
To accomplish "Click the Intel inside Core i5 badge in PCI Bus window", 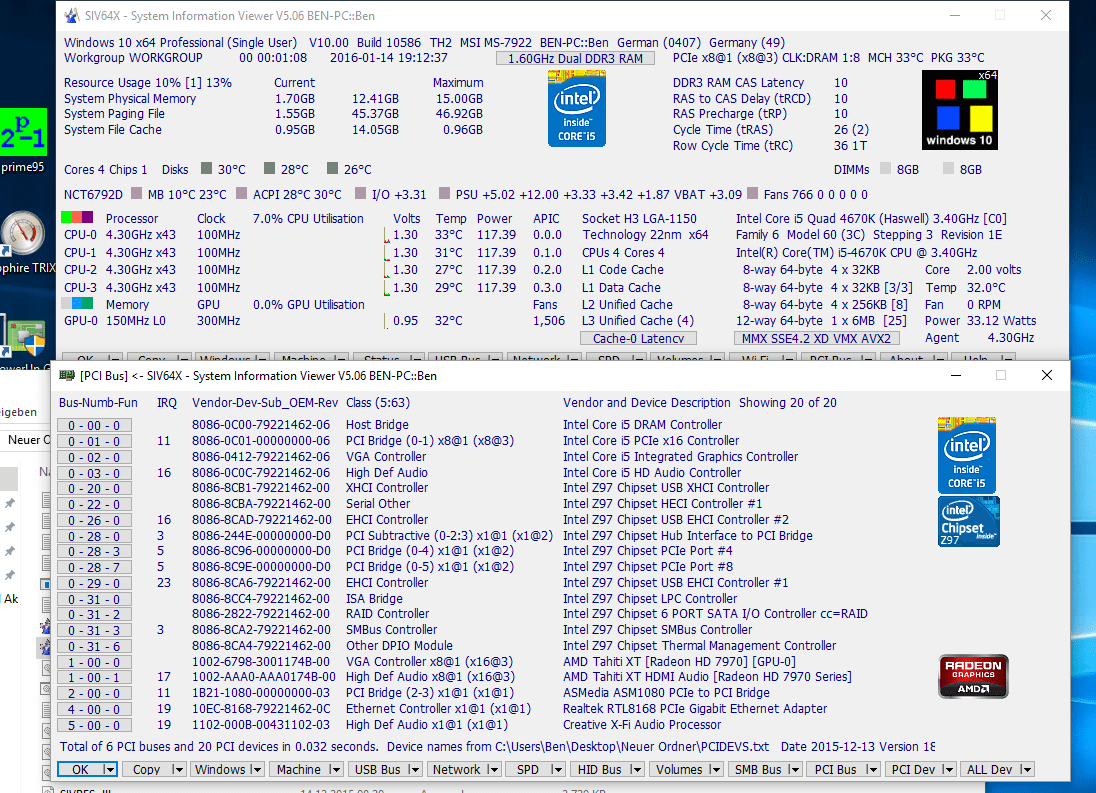I will [x=967, y=456].
